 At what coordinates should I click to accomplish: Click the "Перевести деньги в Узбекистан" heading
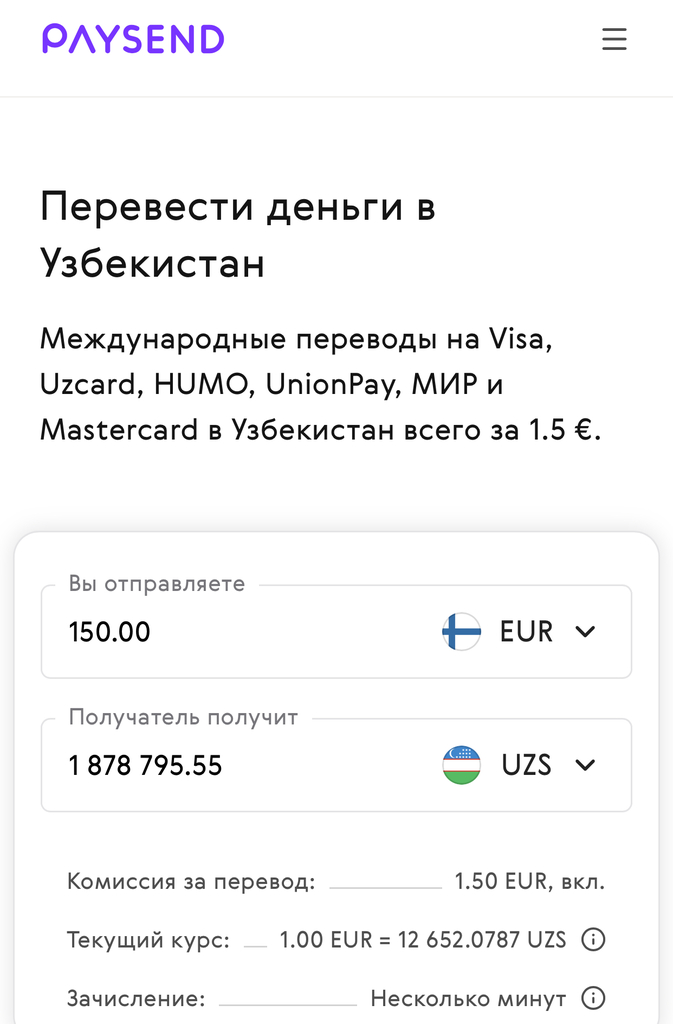[238, 235]
